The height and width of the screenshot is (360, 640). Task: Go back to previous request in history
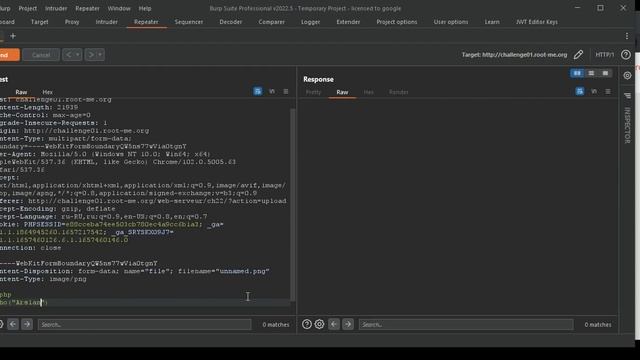[x=69, y=55]
